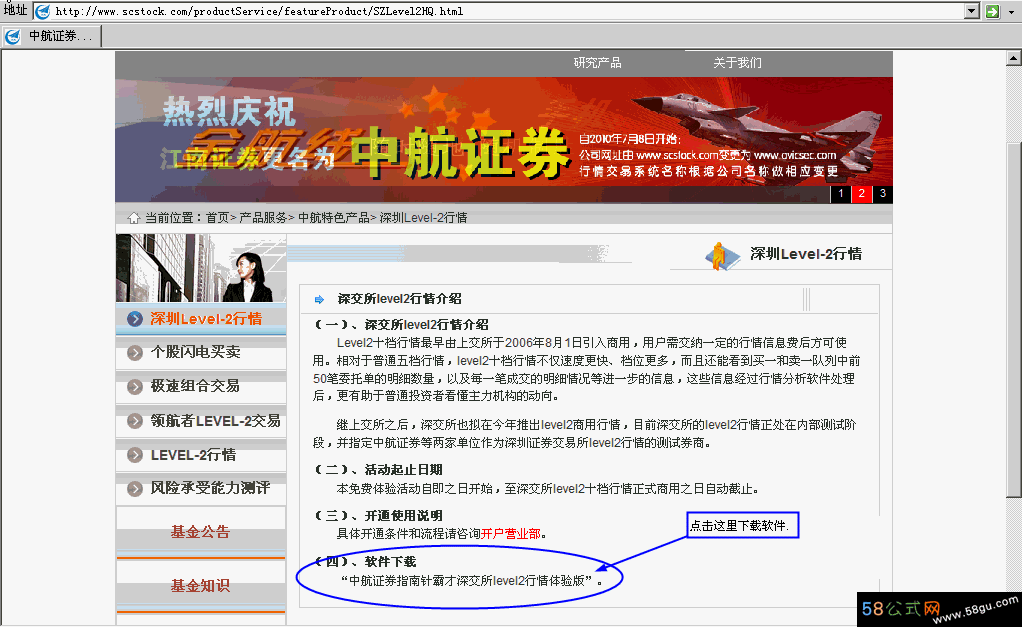Click blue arrow icon beside 深圳Level-2行情
The width and height of the screenshot is (1022, 627).
click(x=135, y=319)
